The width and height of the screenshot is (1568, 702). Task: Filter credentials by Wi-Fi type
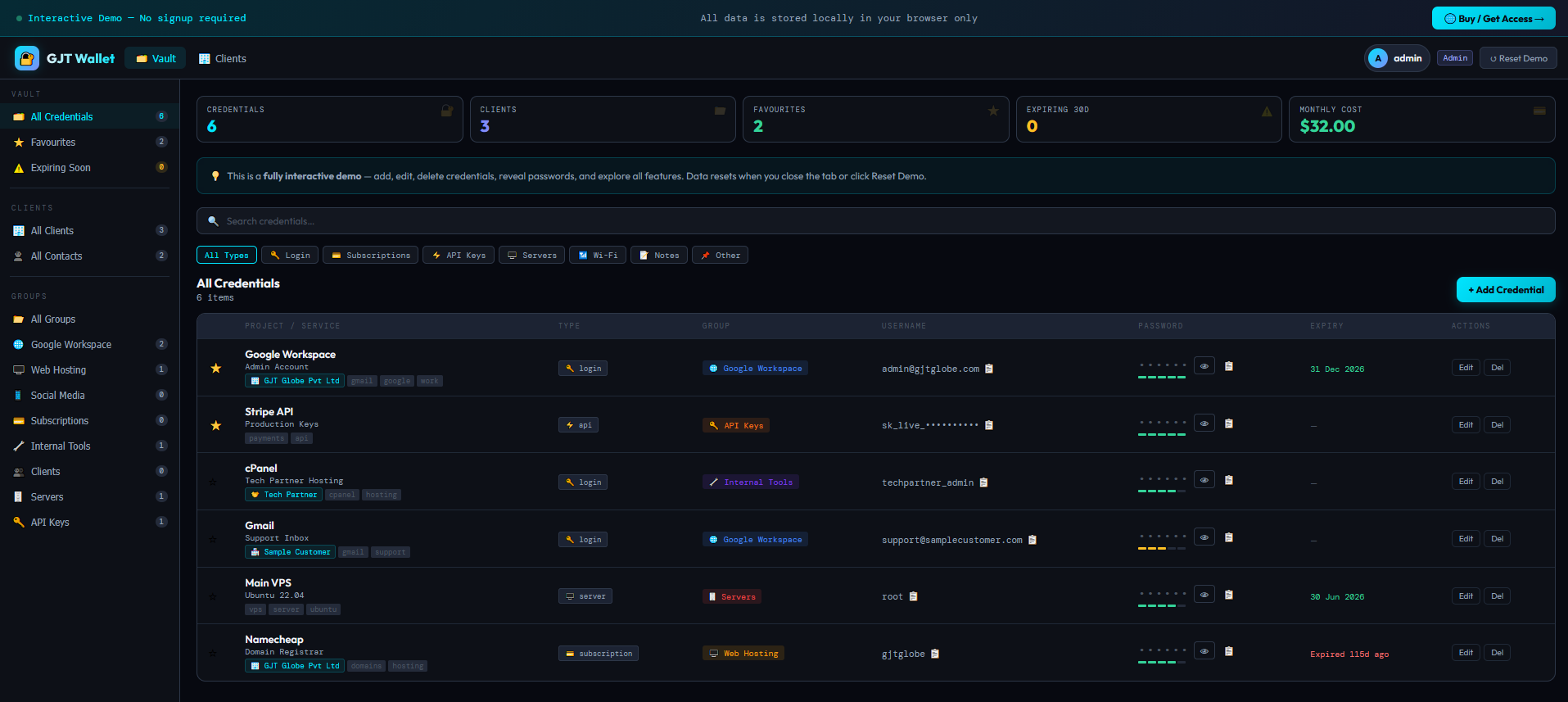(598, 255)
